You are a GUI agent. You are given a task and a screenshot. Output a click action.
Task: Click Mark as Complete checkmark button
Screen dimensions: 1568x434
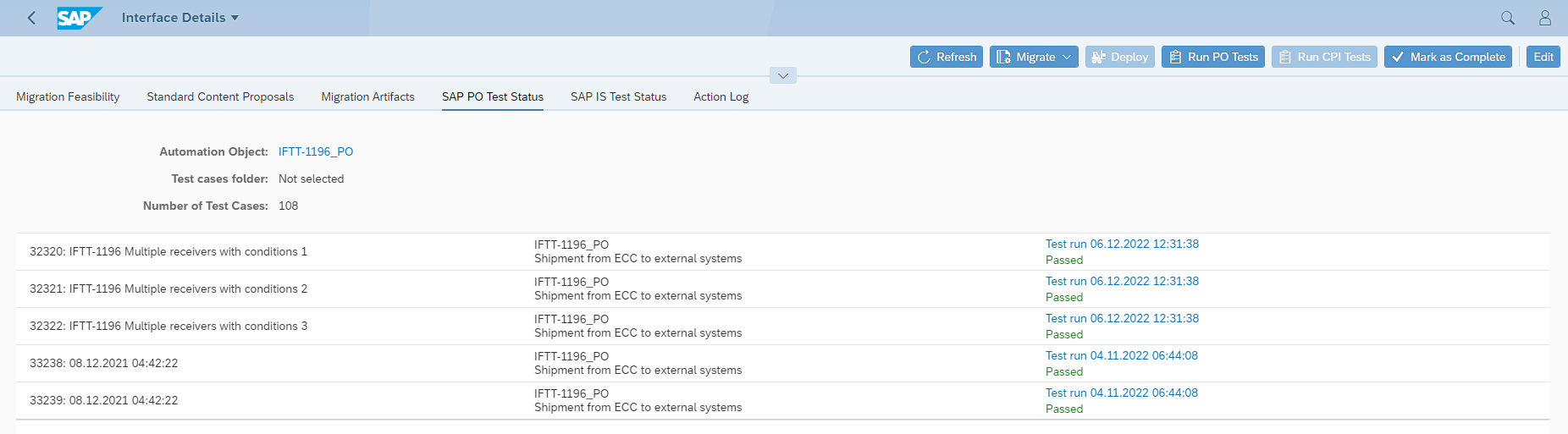[x=1447, y=57]
